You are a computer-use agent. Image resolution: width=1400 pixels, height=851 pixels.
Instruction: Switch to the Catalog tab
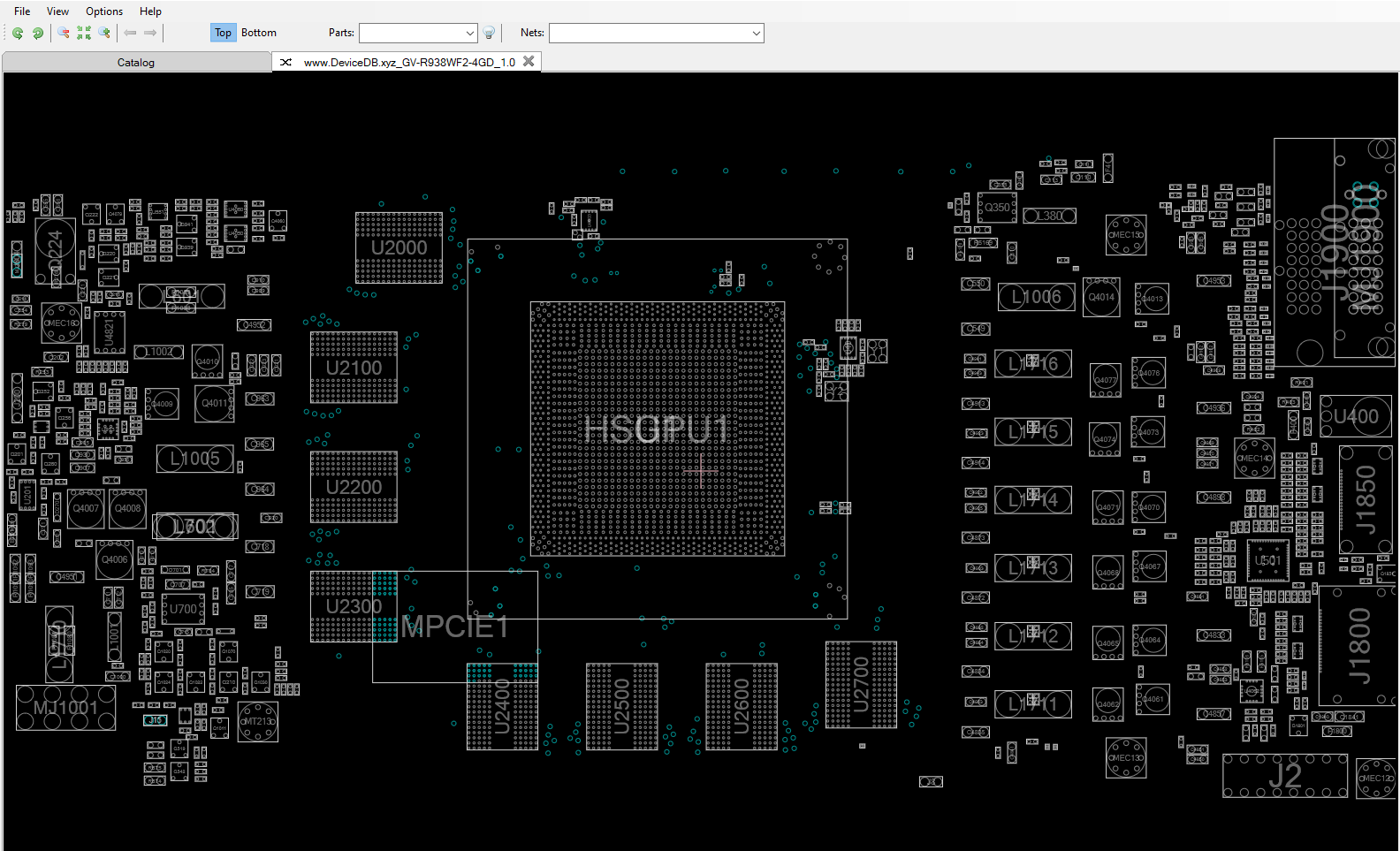click(x=136, y=63)
